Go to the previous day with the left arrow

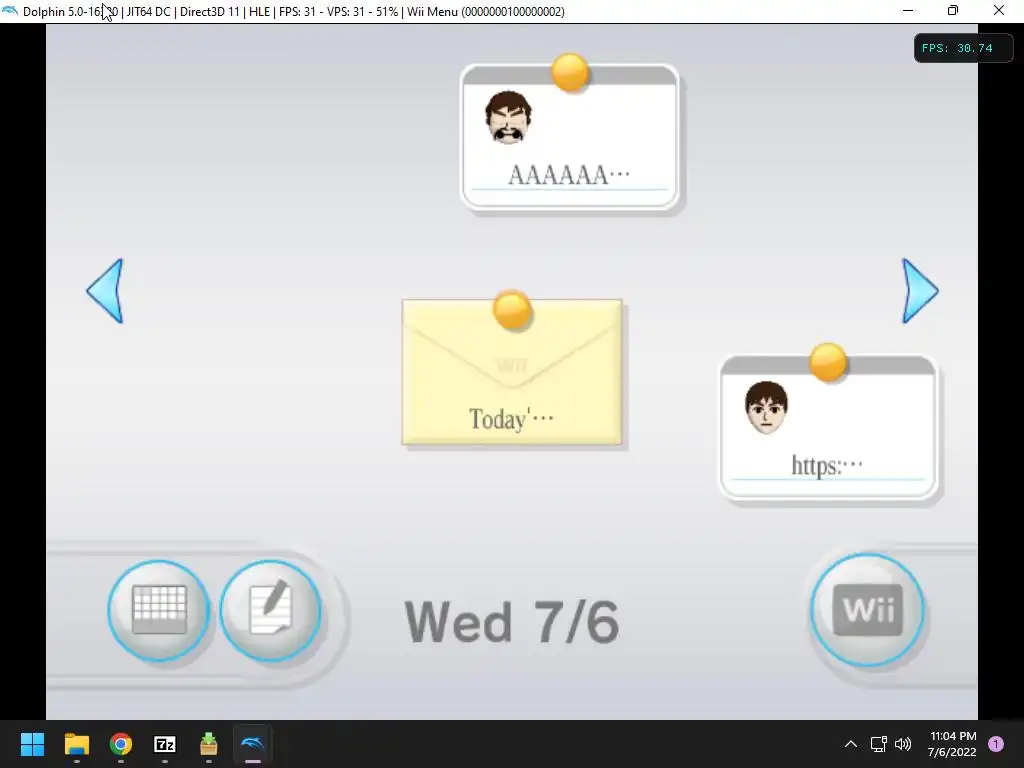click(105, 291)
